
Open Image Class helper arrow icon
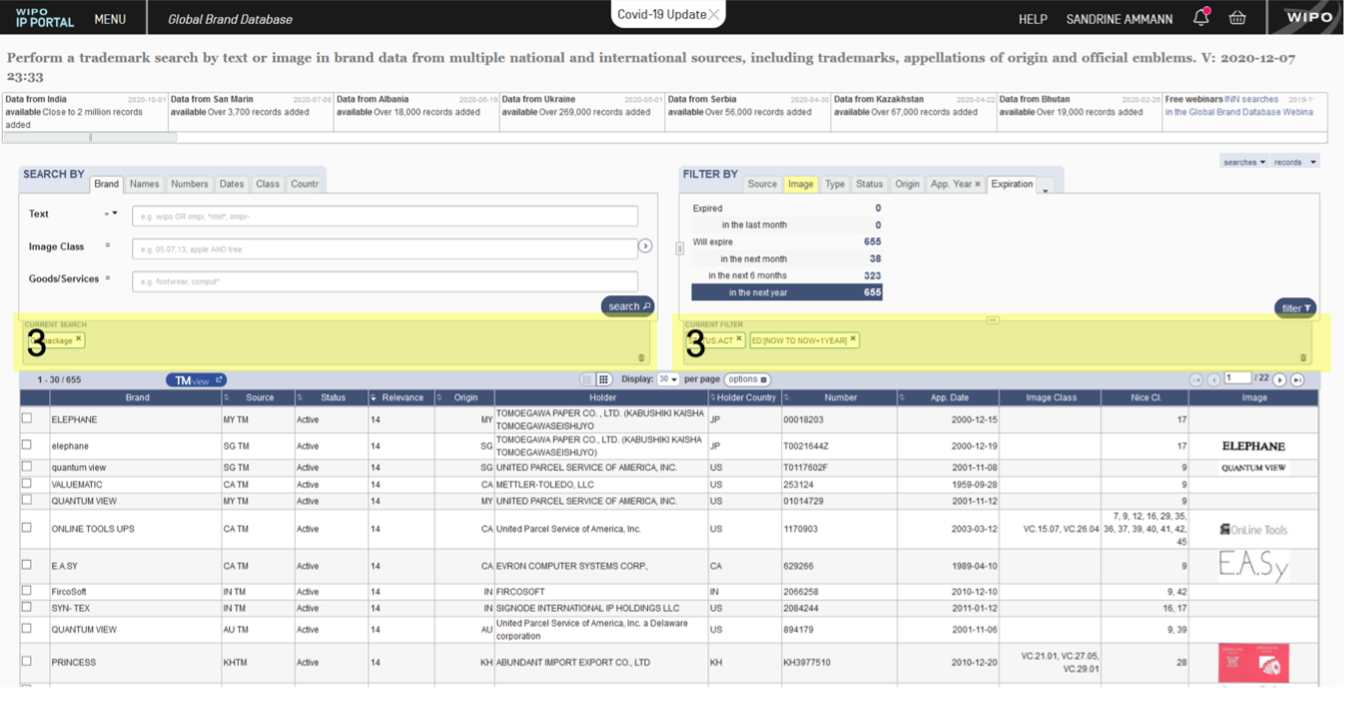pos(645,246)
